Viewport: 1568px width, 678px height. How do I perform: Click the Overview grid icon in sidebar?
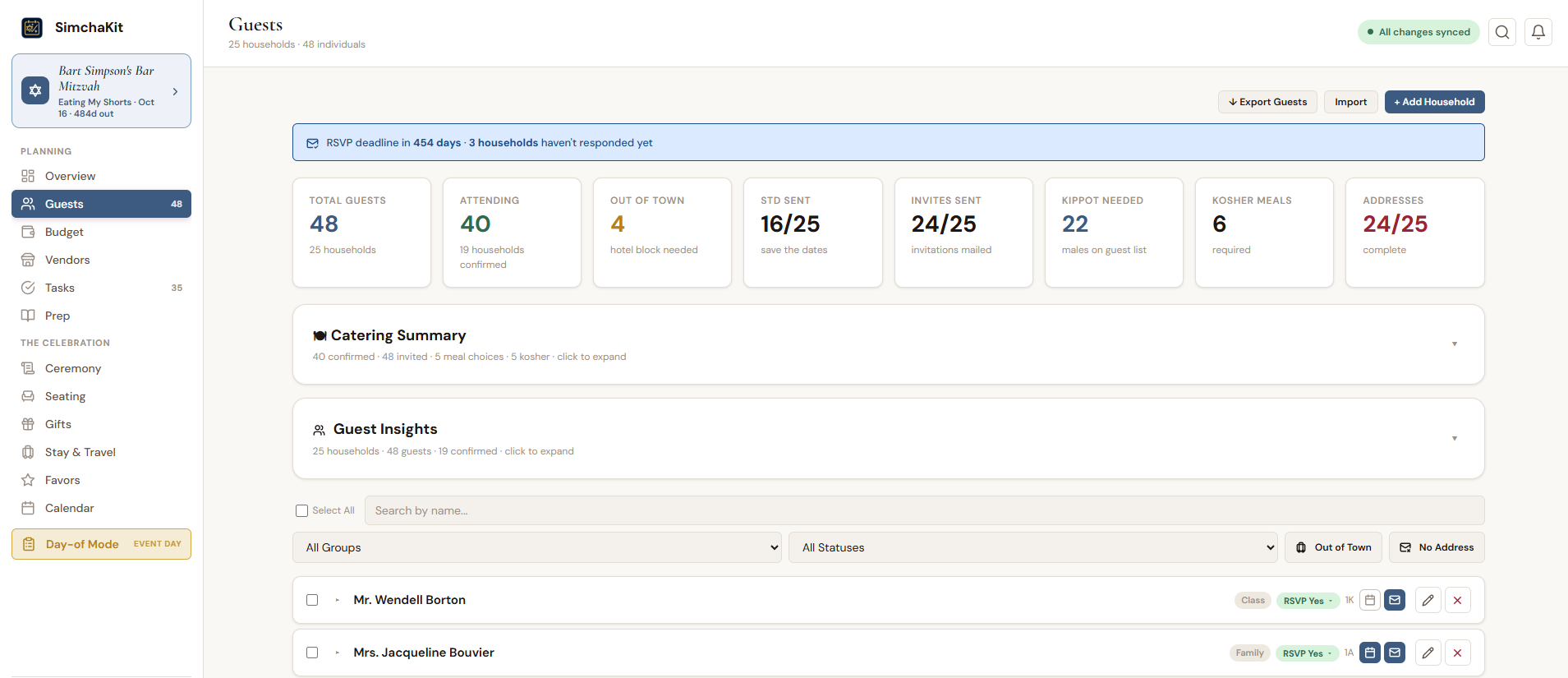[x=28, y=176]
